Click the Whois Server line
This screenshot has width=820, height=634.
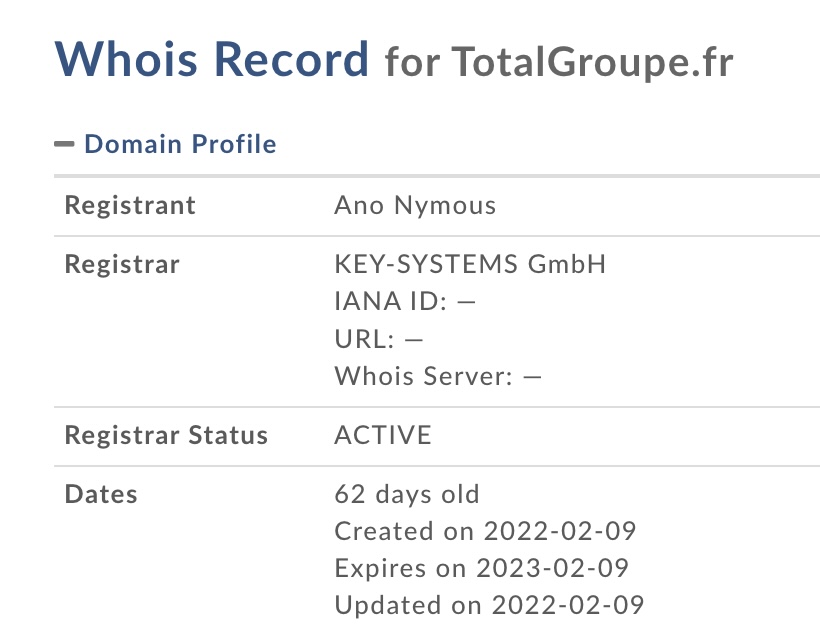(x=438, y=376)
